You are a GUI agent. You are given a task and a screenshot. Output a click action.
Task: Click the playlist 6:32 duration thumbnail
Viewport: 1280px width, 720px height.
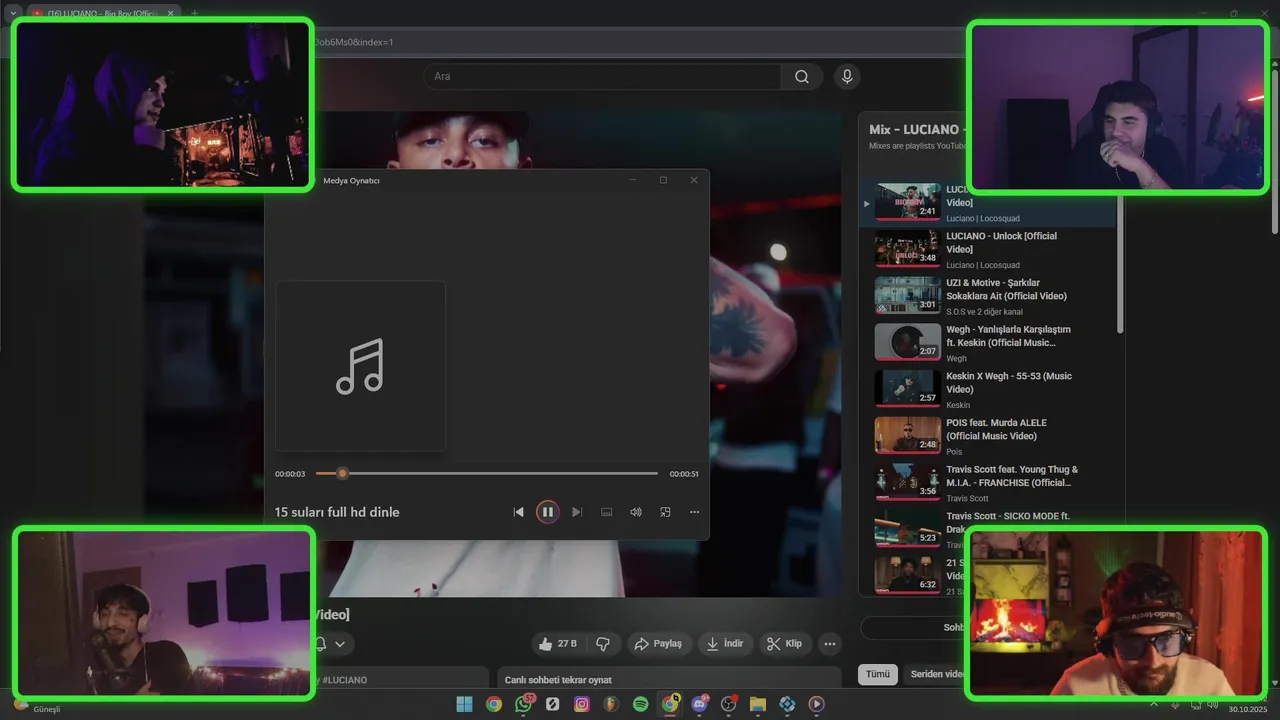[x=908, y=575]
